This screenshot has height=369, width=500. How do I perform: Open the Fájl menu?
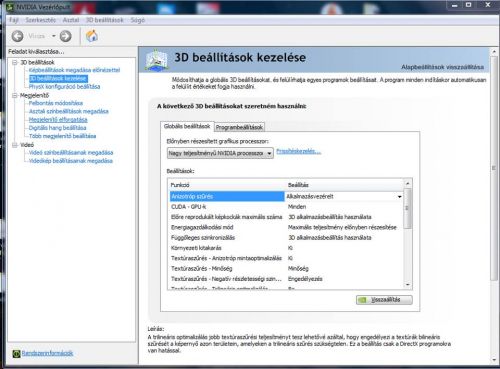[x=14, y=20]
